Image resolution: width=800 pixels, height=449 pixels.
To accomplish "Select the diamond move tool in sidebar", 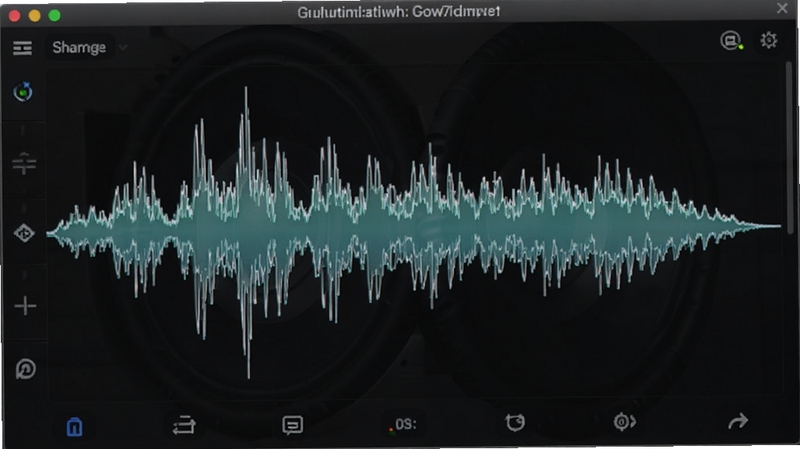I will pyautogui.click(x=24, y=233).
